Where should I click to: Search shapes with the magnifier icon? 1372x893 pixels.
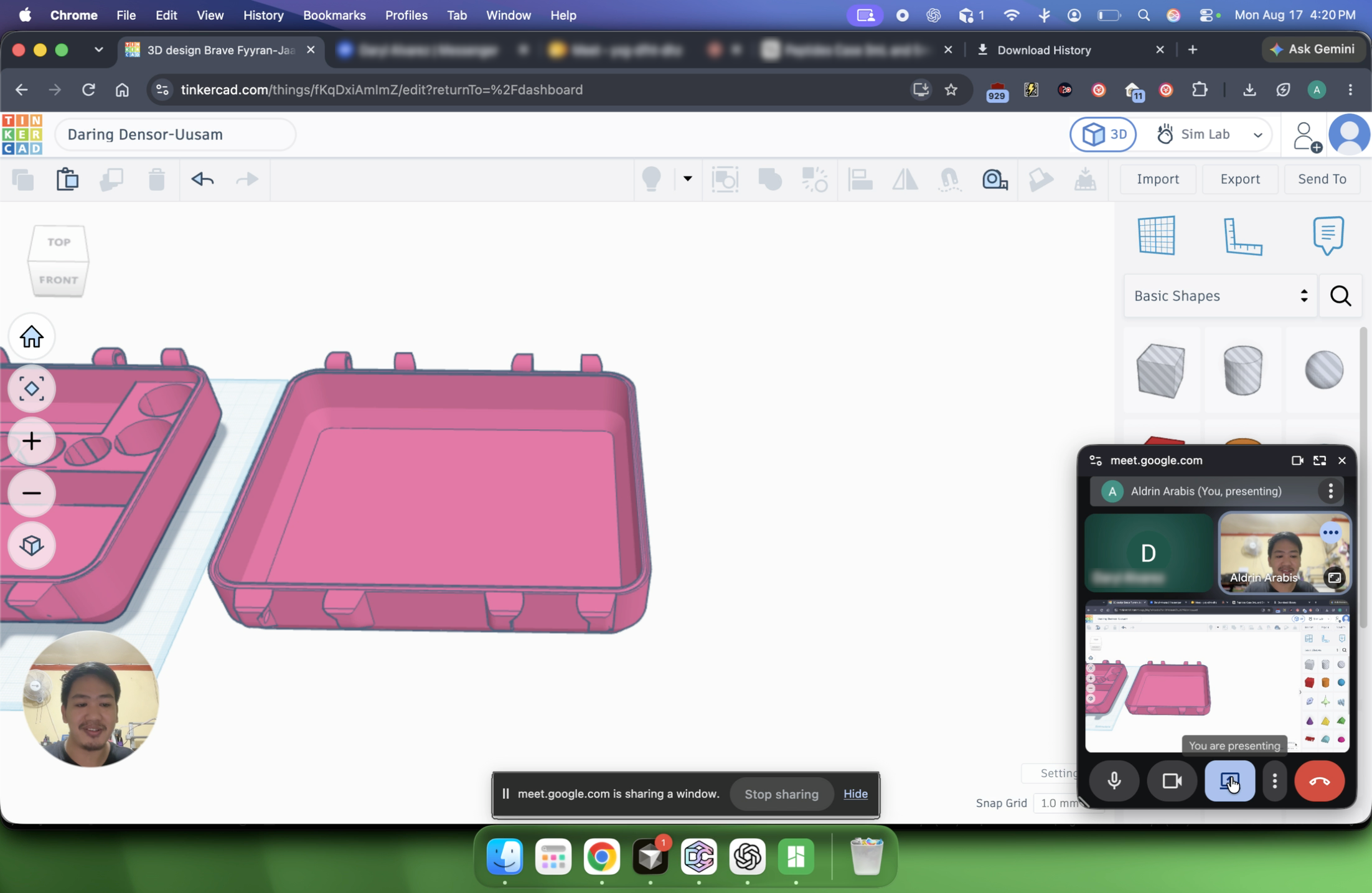pos(1341,296)
